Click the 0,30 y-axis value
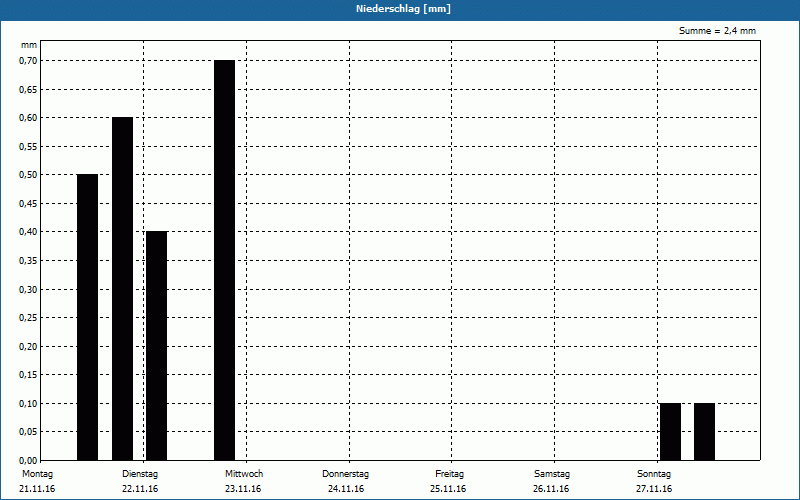 [28, 289]
